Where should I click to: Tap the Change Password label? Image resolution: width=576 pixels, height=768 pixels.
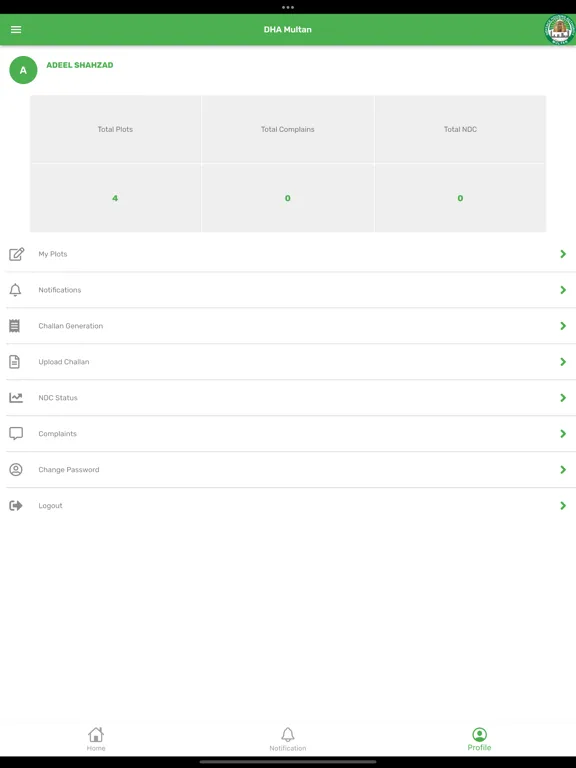69,469
